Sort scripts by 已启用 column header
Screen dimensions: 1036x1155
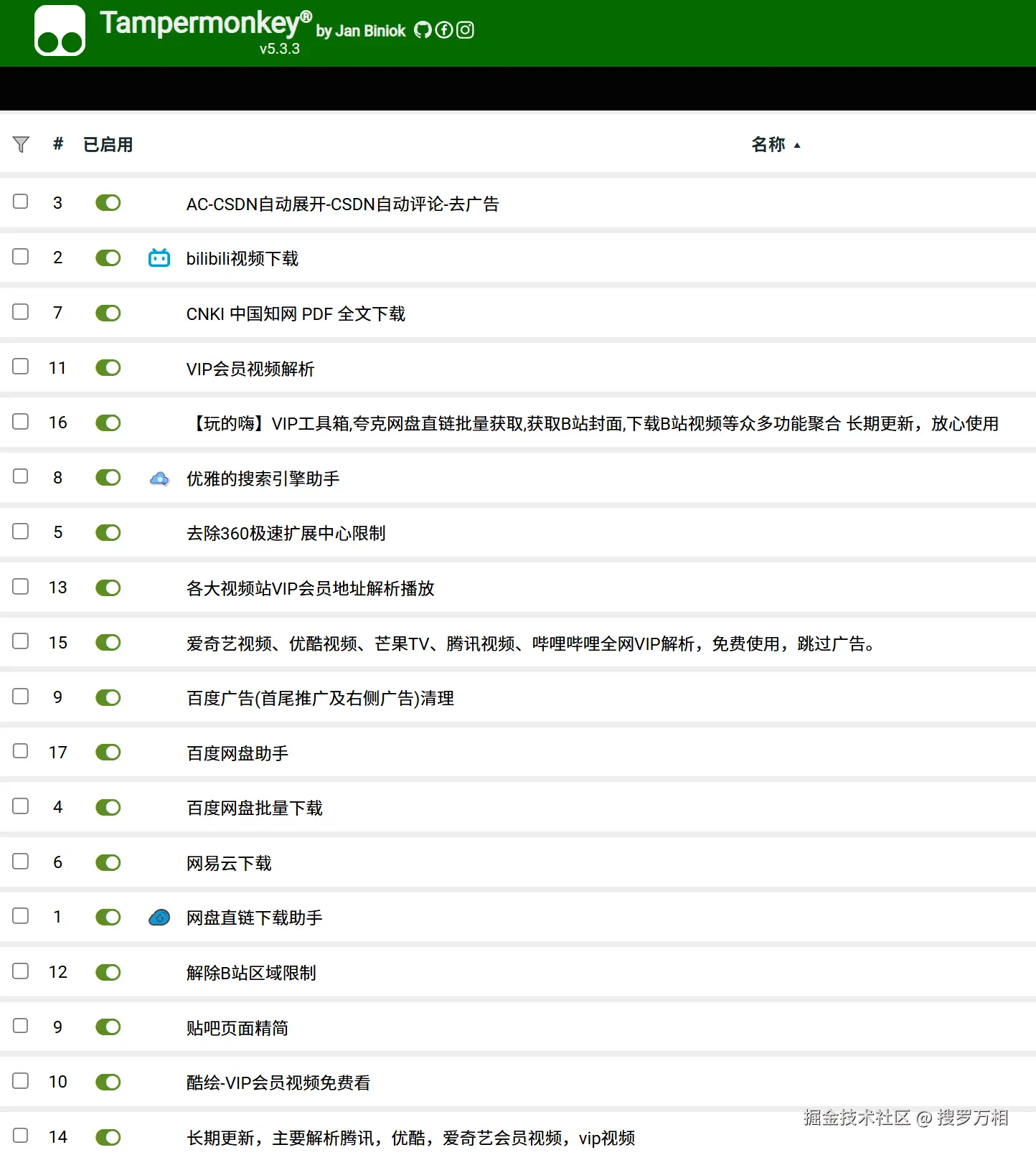click(x=108, y=145)
